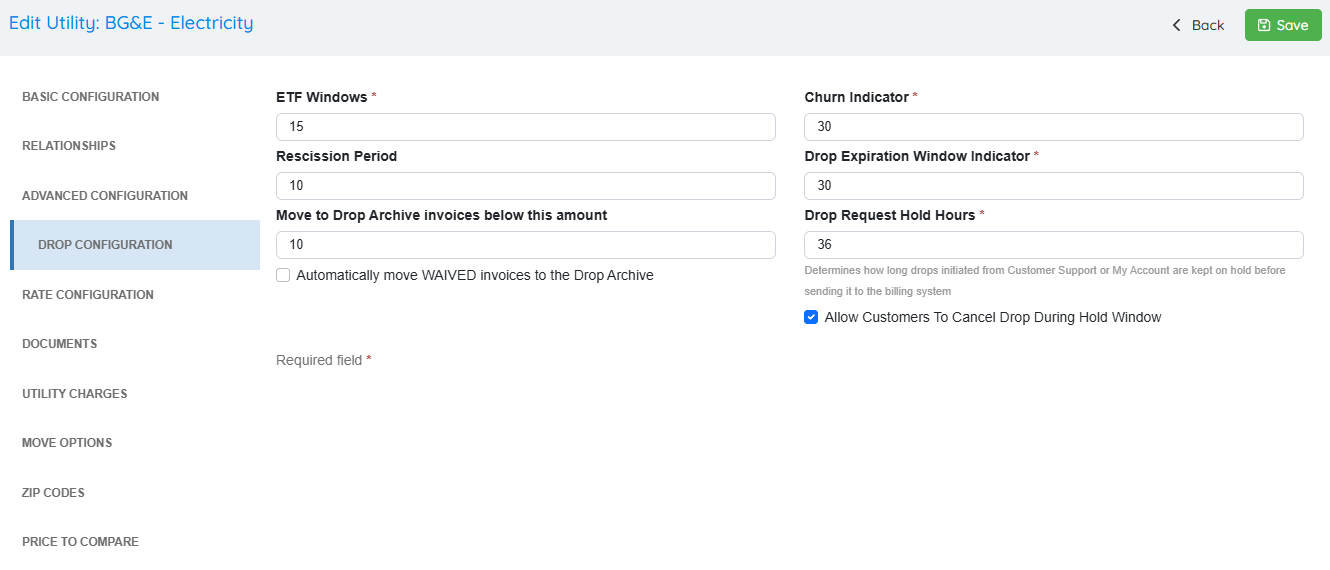Go to the Rate Configuration tab
The image size is (1330, 570).
click(88, 295)
